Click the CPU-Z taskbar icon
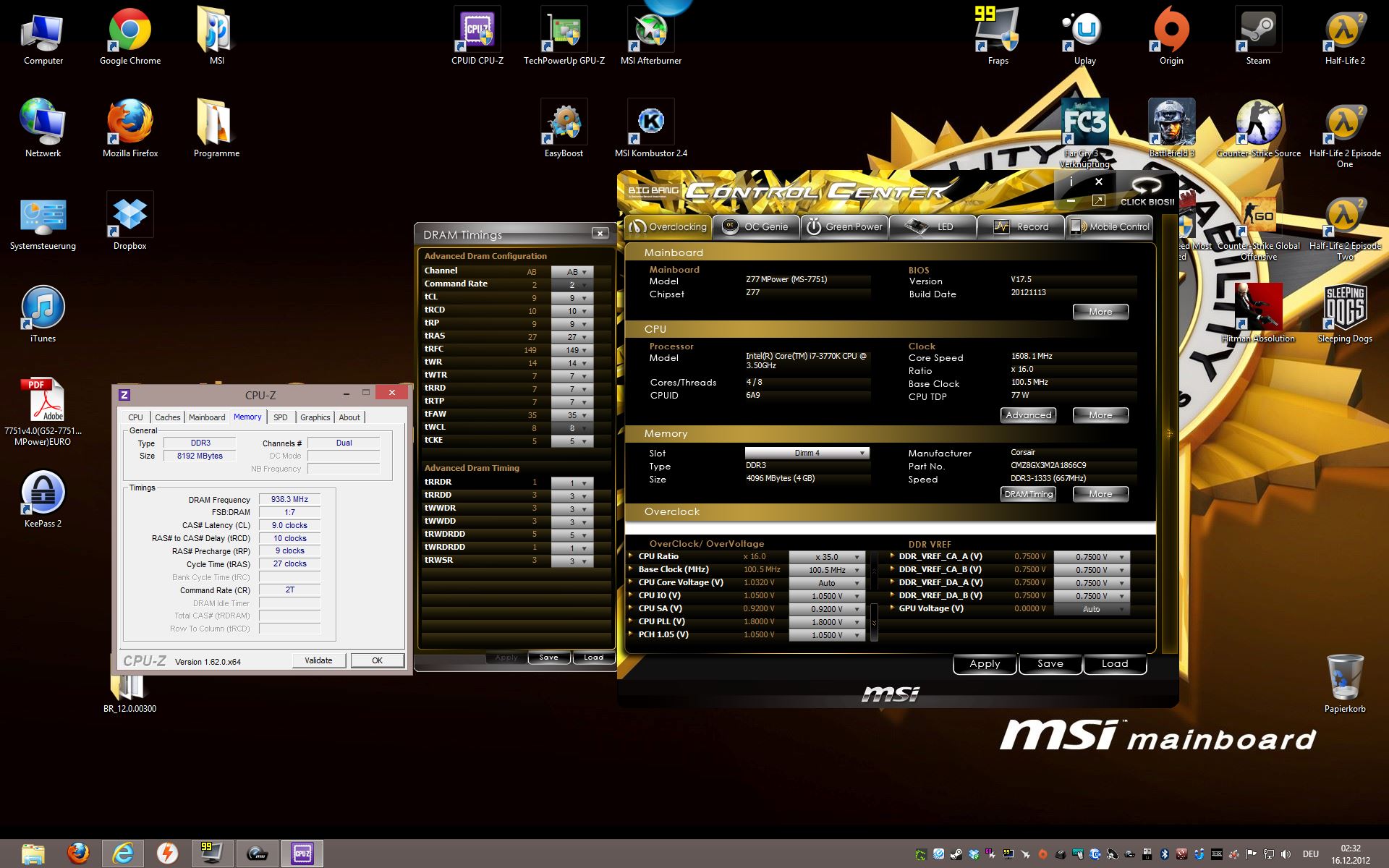This screenshot has height=868, width=1389. [x=302, y=854]
